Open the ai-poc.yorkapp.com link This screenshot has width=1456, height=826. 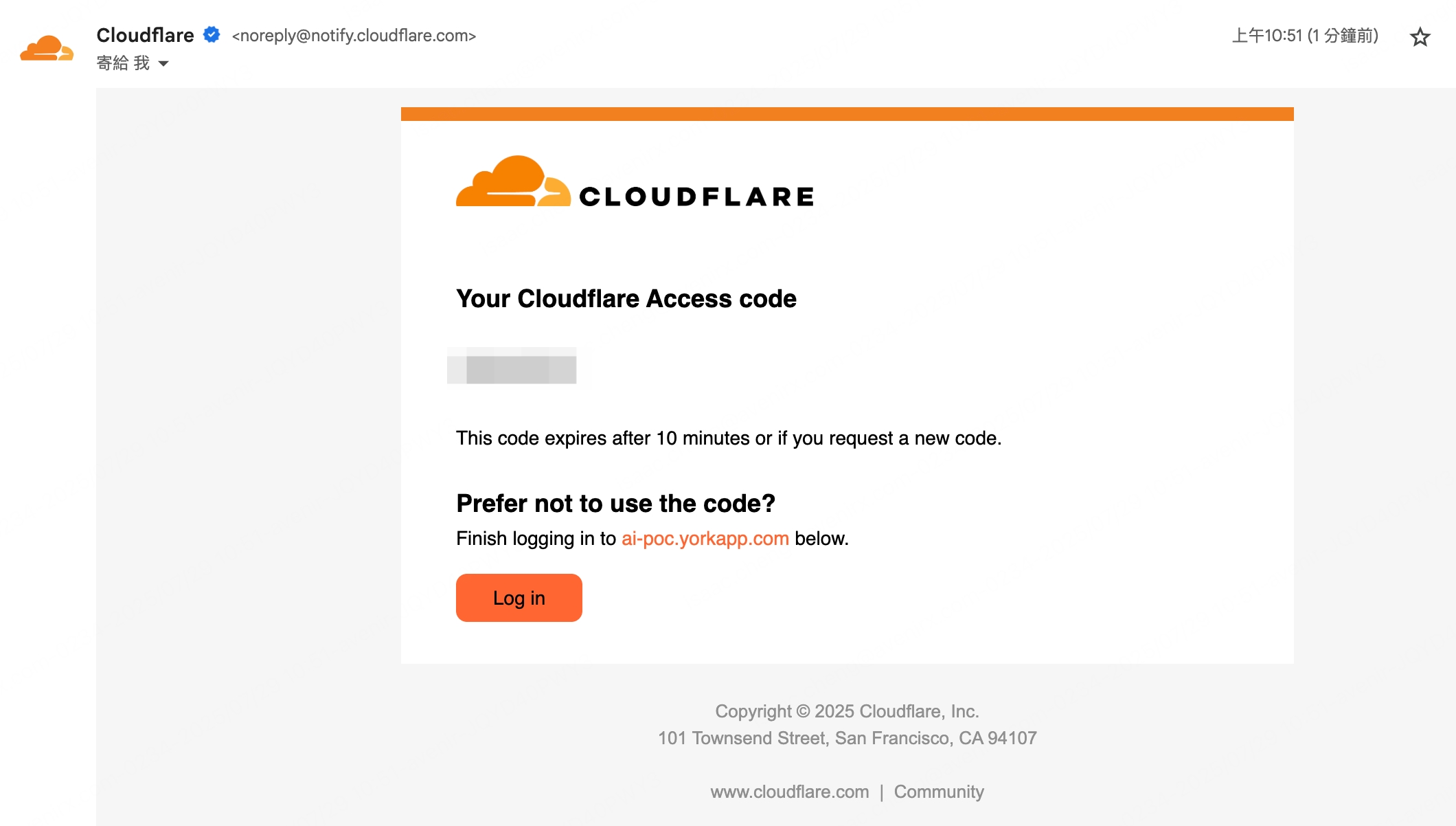[705, 539]
